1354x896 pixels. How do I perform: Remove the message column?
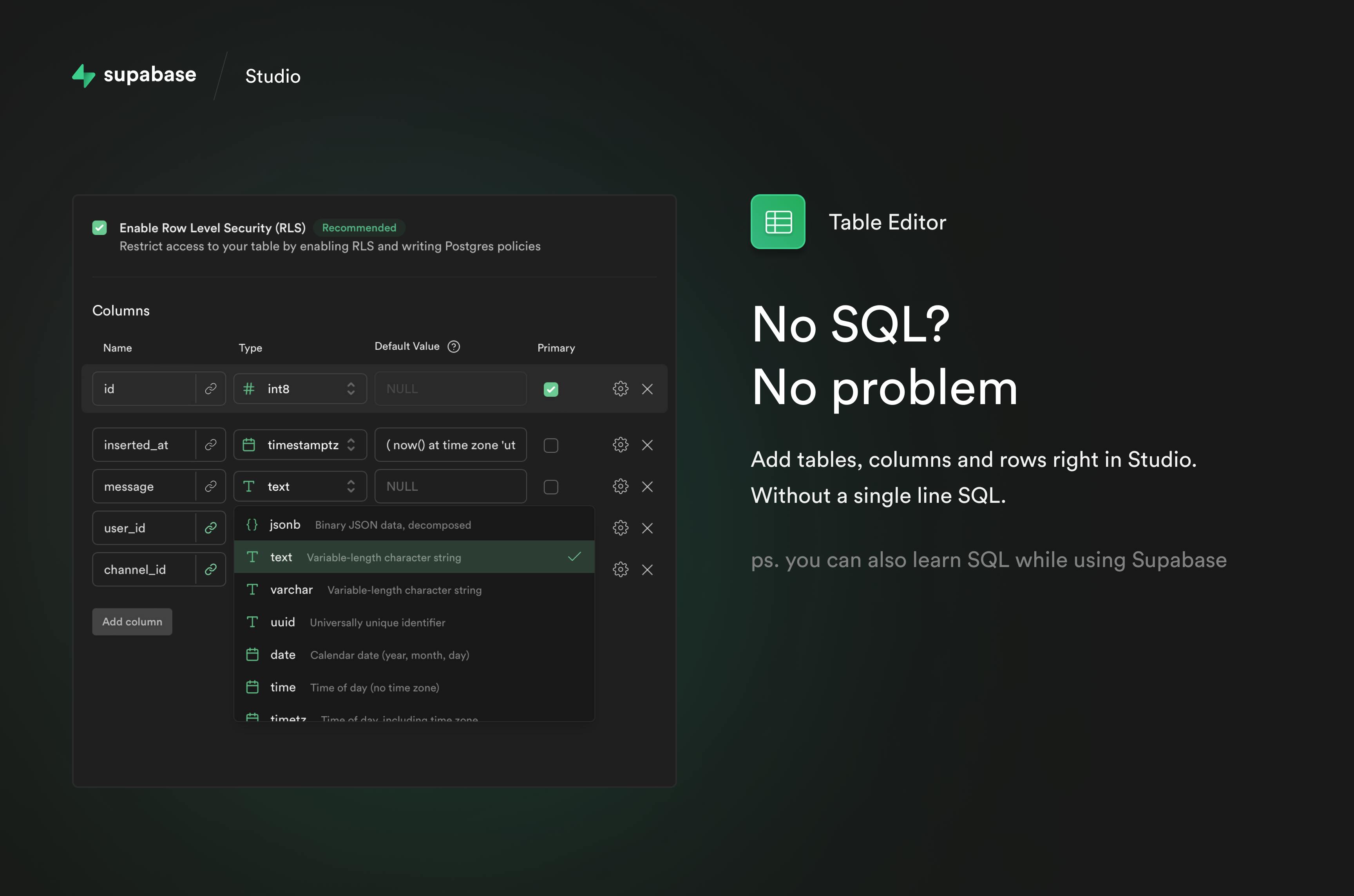(648, 487)
